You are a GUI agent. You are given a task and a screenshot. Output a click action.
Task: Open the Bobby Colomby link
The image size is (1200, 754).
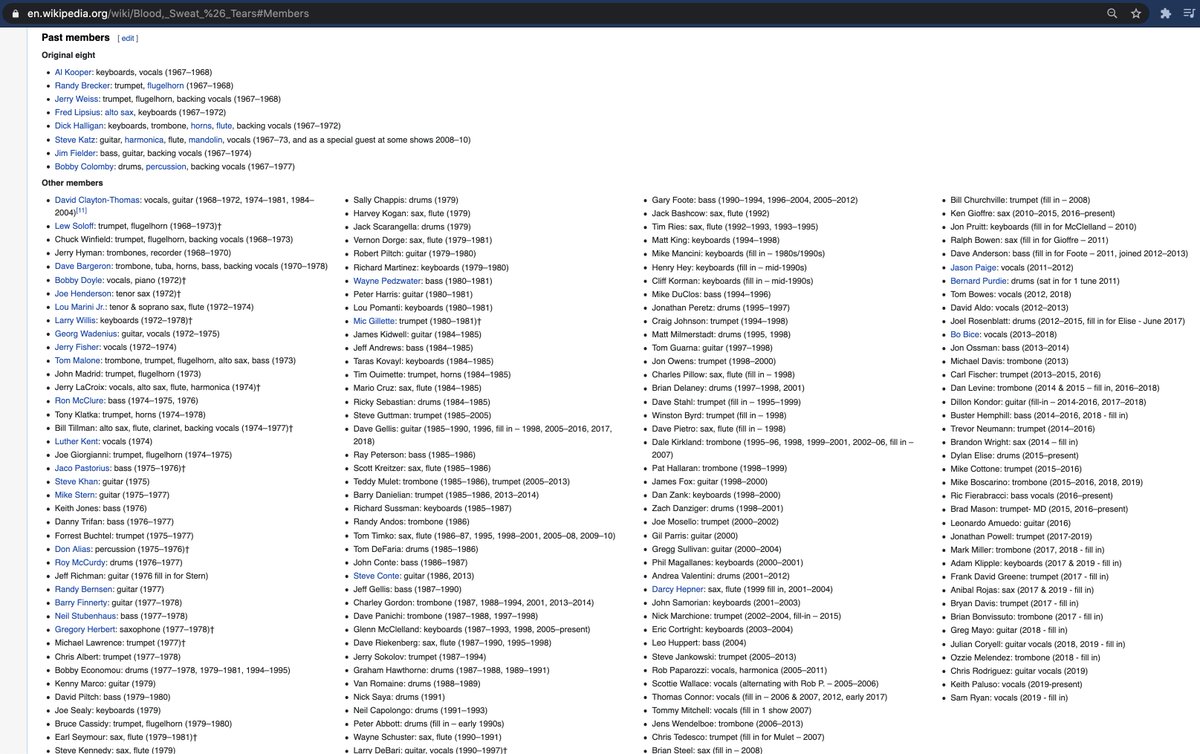click(85, 167)
